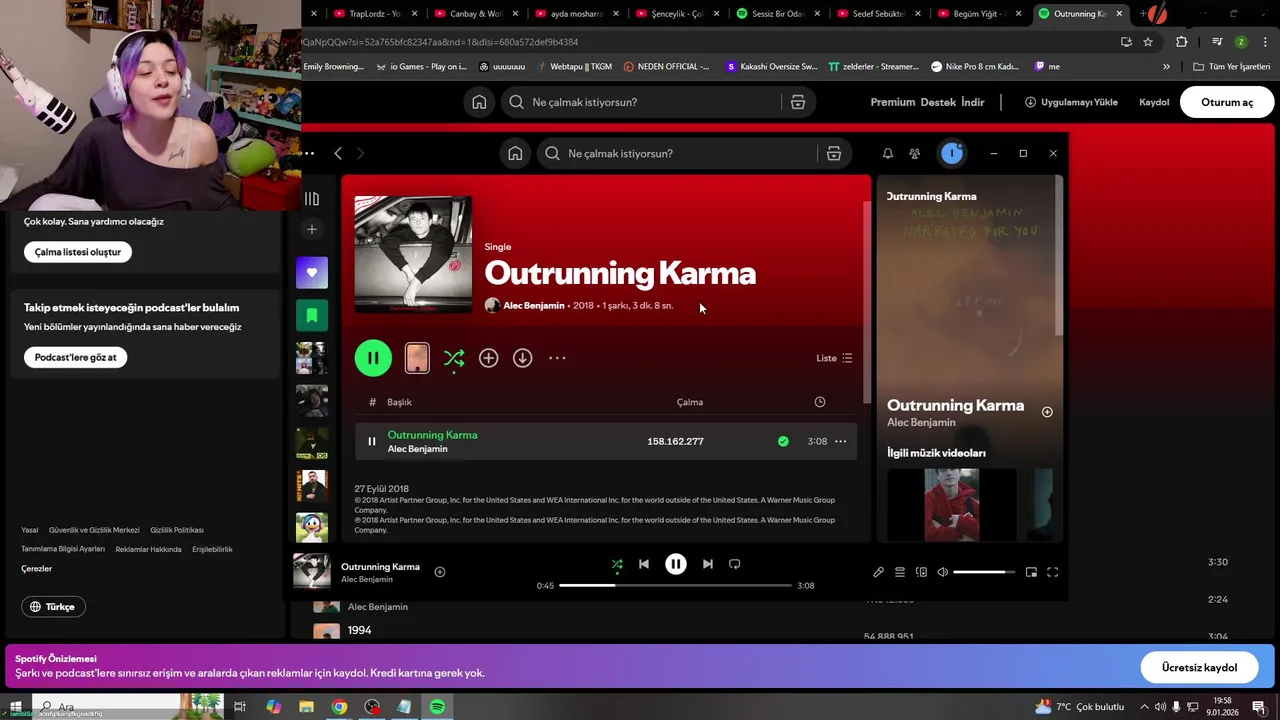Expand the hidden bookmarks chevron
This screenshot has height=720, width=1280.
click(x=1166, y=67)
